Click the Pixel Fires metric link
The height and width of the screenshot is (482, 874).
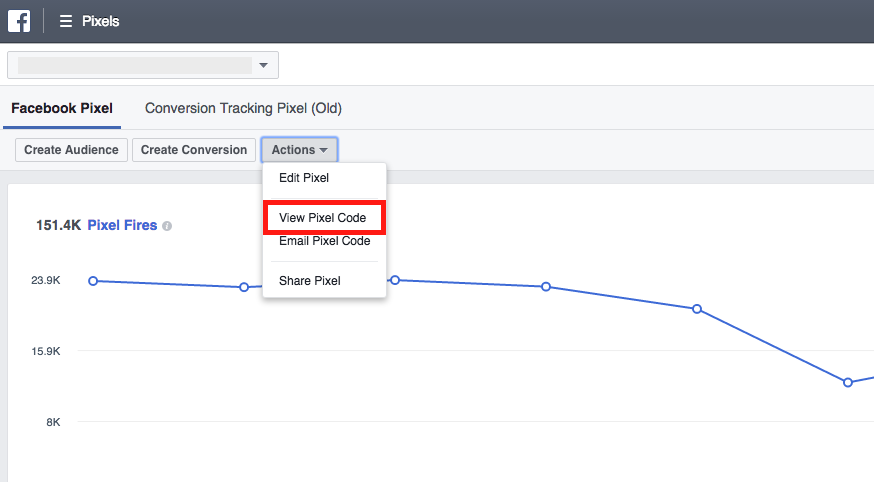[122, 225]
